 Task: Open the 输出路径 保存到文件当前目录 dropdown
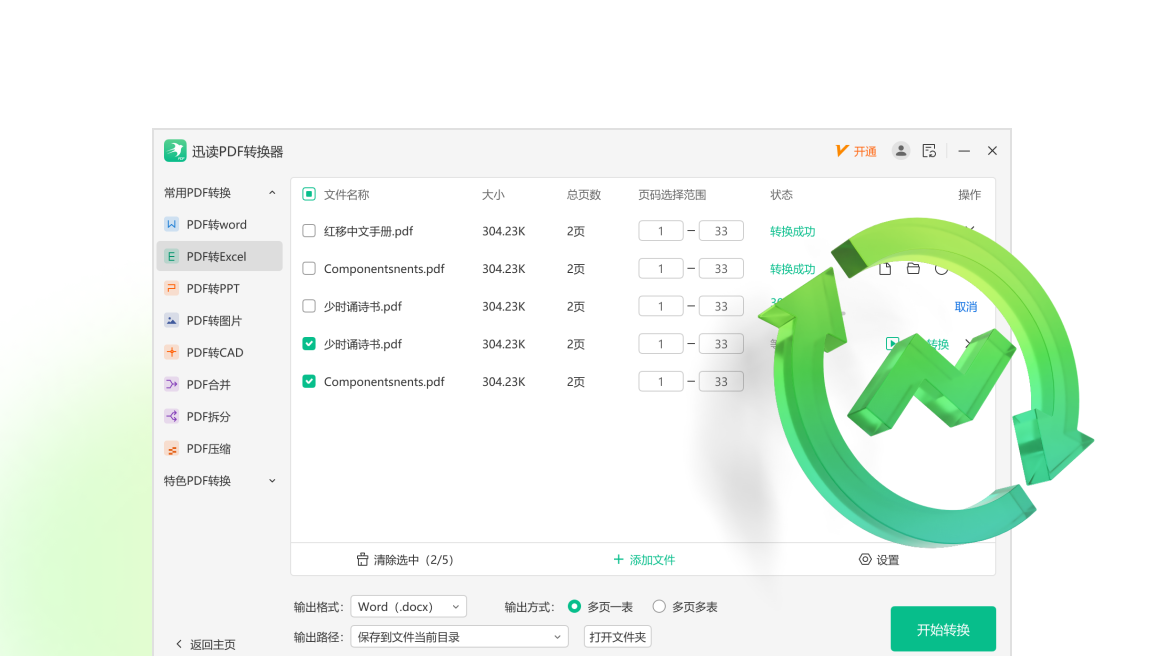460,637
